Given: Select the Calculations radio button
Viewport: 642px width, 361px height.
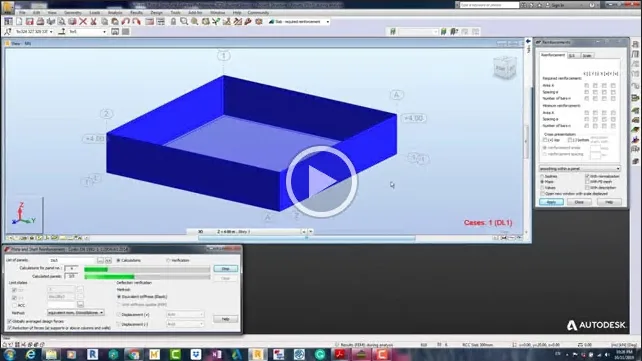Looking at the screenshot, I should 119,260.
